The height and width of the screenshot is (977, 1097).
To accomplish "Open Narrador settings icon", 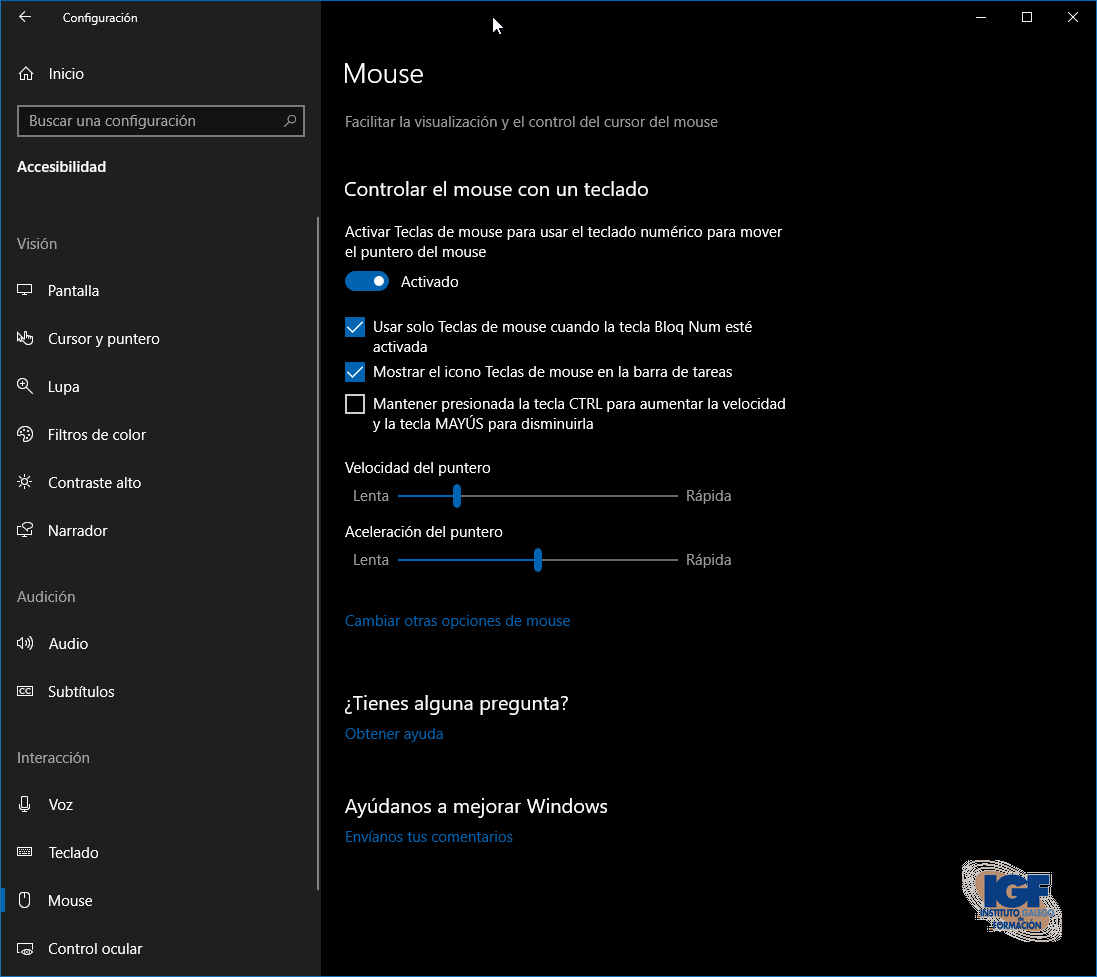I will [26, 531].
